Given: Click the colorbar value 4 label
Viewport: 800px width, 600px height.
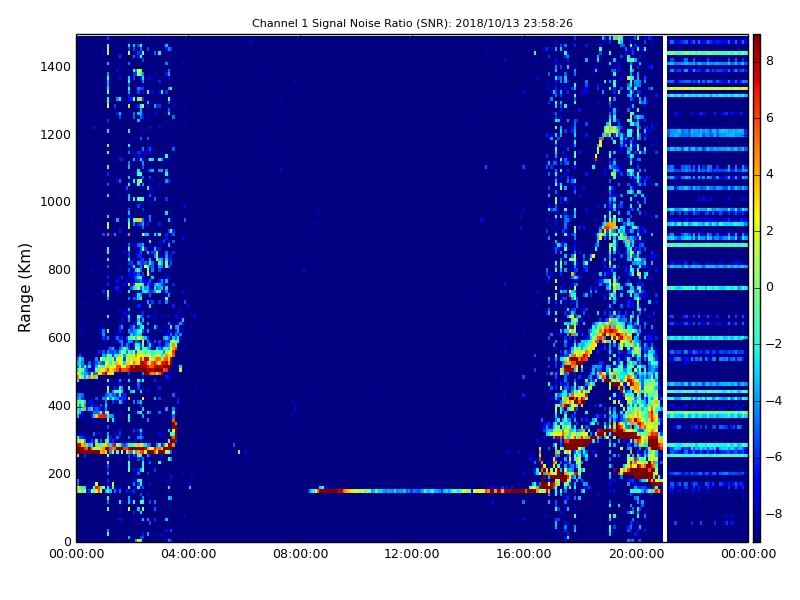Looking at the screenshot, I should click(x=770, y=174).
